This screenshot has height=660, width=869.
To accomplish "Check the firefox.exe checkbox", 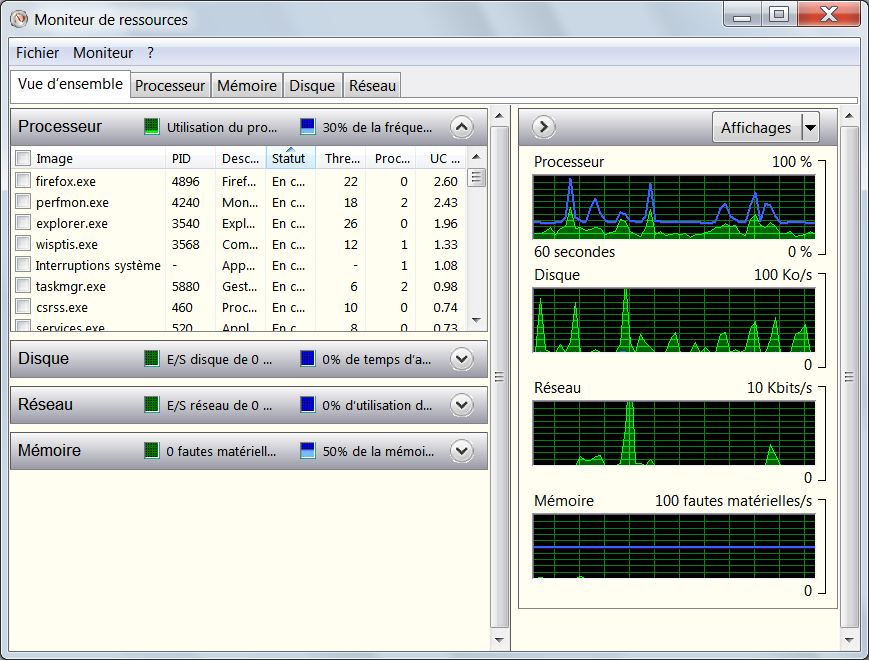I will pyautogui.click(x=23, y=180).
